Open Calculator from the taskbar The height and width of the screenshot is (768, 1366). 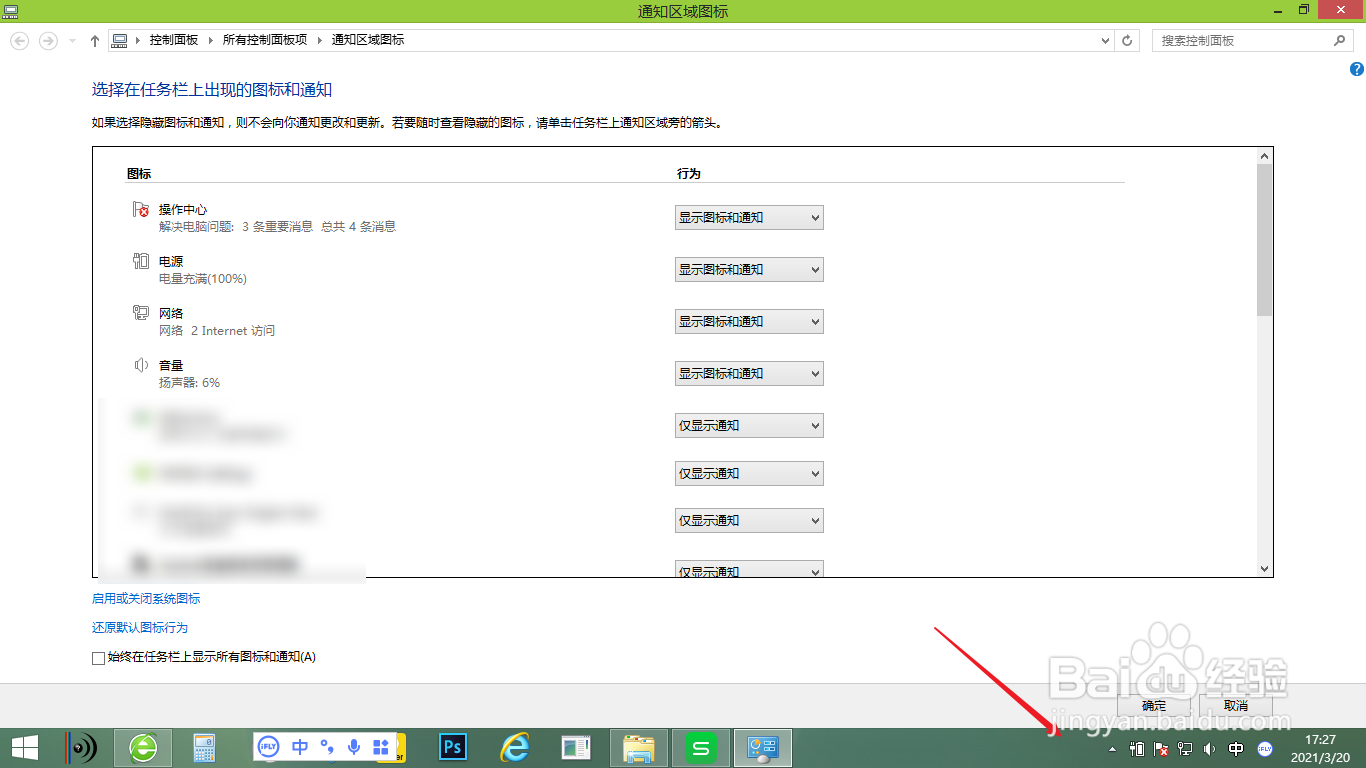click(205, 747)
